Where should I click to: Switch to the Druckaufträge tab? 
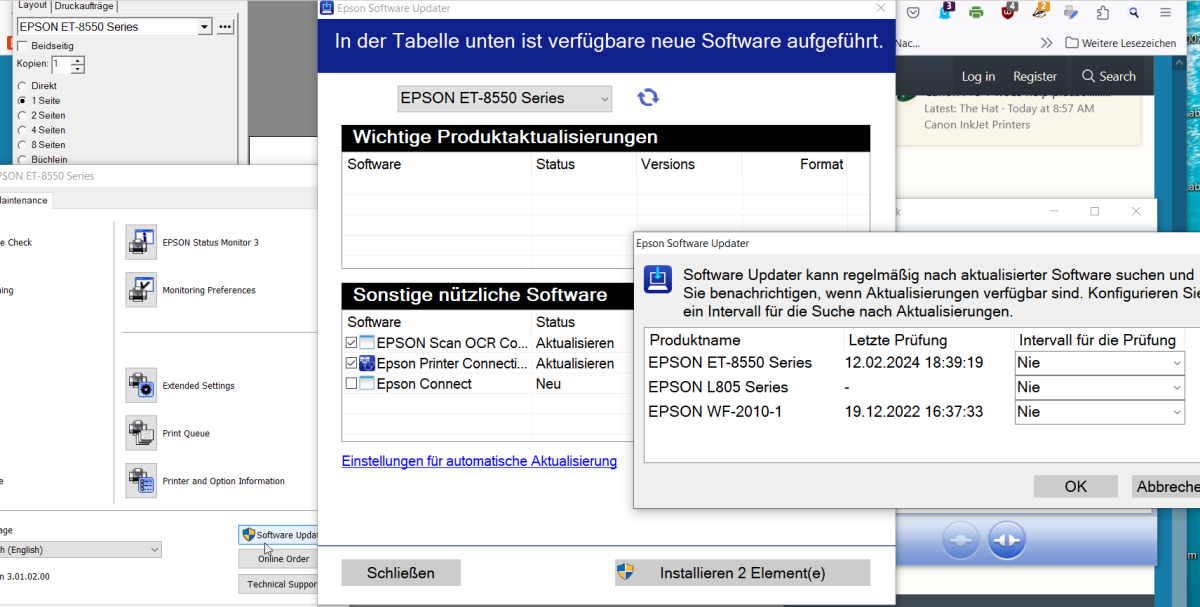(83, 6)
